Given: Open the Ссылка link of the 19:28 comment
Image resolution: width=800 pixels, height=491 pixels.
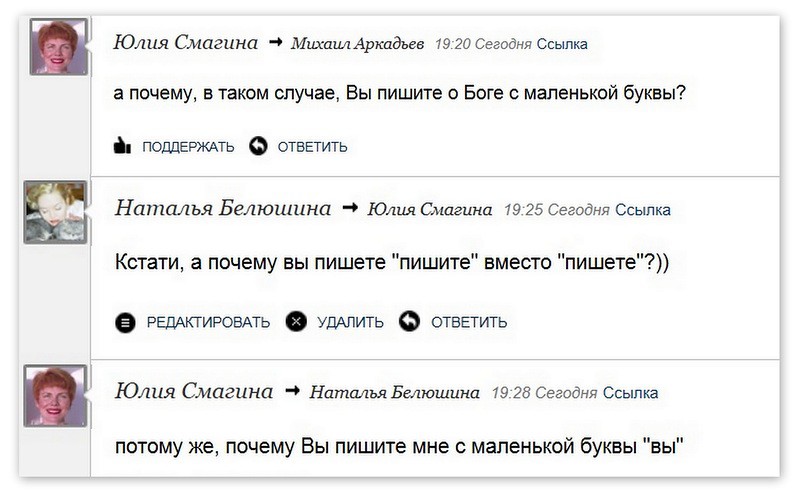Looking at the screenshot, I should pyautogui.click(x=631, y=392).
